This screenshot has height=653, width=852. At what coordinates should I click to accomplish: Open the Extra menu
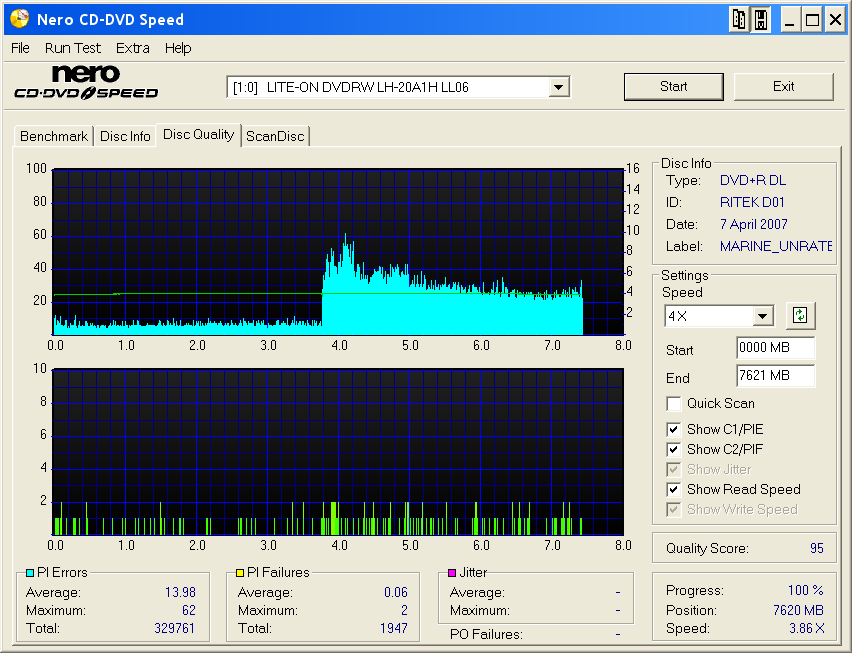(133, 48)
